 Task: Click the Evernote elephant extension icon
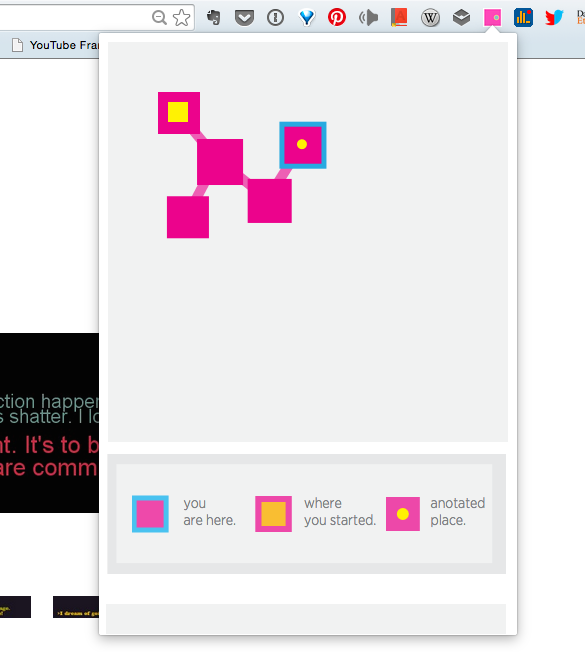click(214, 17)
